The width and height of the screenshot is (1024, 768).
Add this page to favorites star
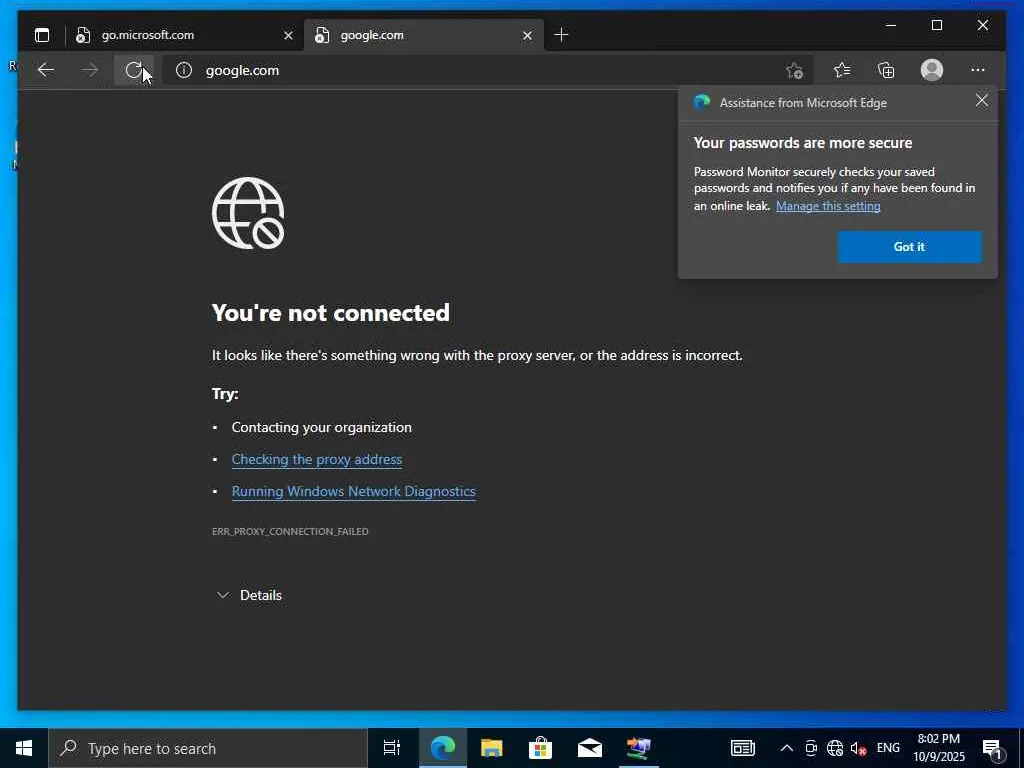794,70
